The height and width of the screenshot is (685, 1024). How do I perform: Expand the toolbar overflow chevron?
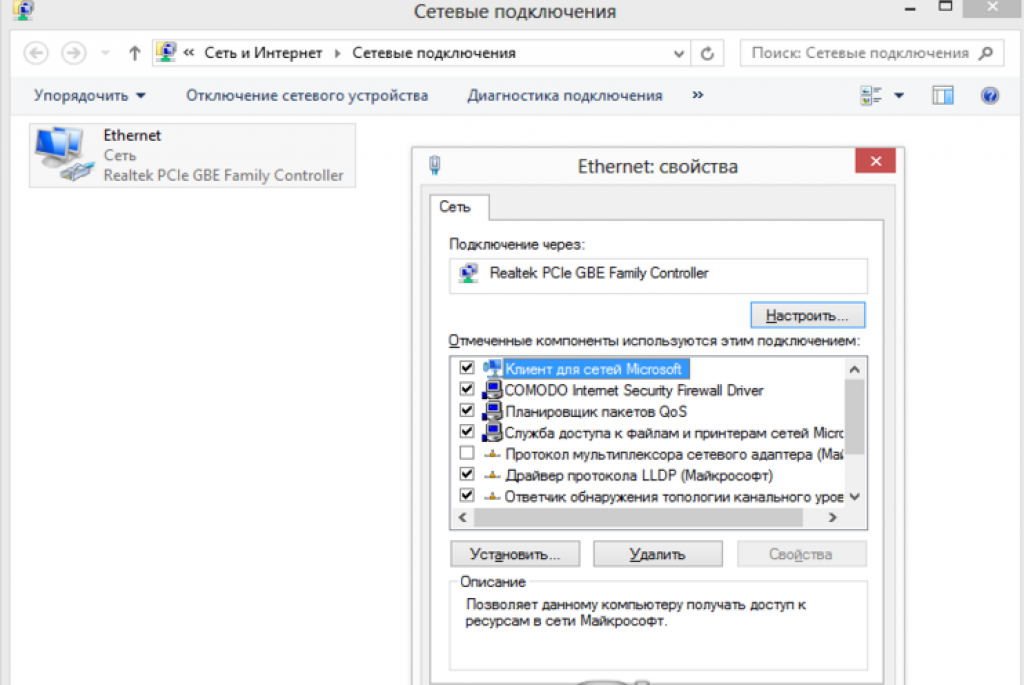[x=697, y=95]
